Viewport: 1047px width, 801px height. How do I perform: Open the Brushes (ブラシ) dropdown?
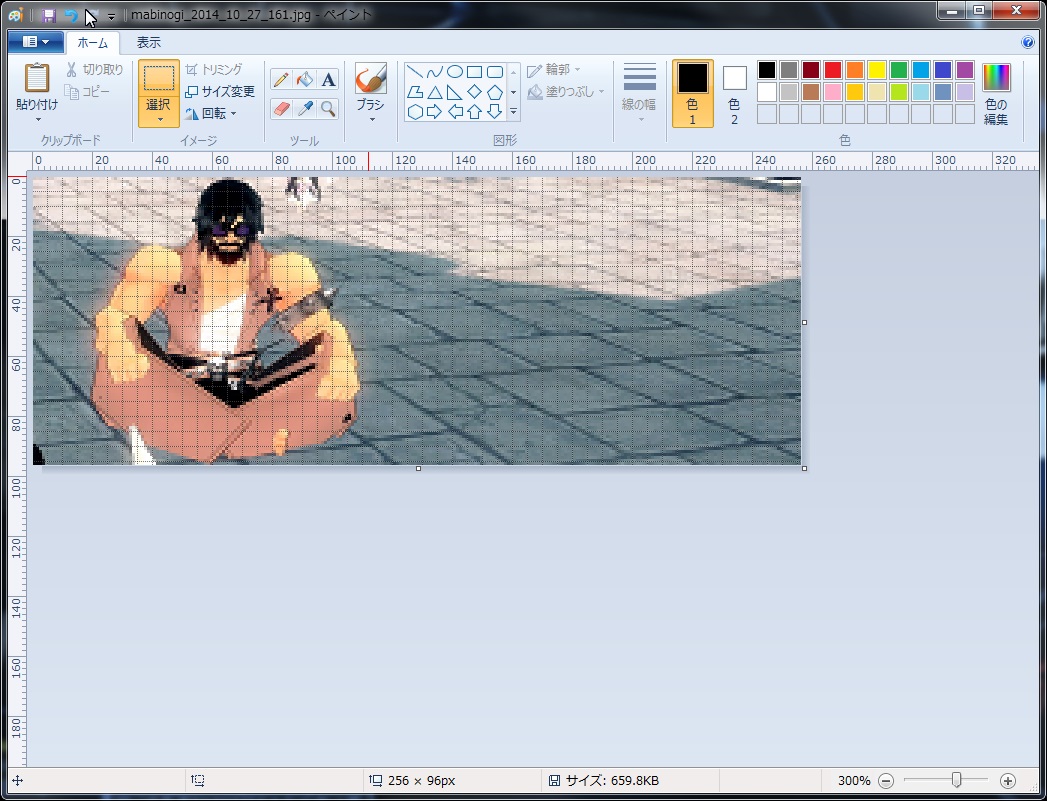(371, 120)
